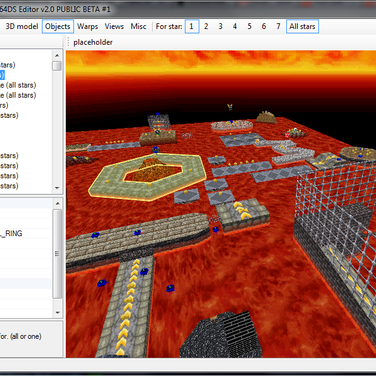Click the property grid scrollbar thumb
Screen dimensions: 376x376
click(57, 254)
